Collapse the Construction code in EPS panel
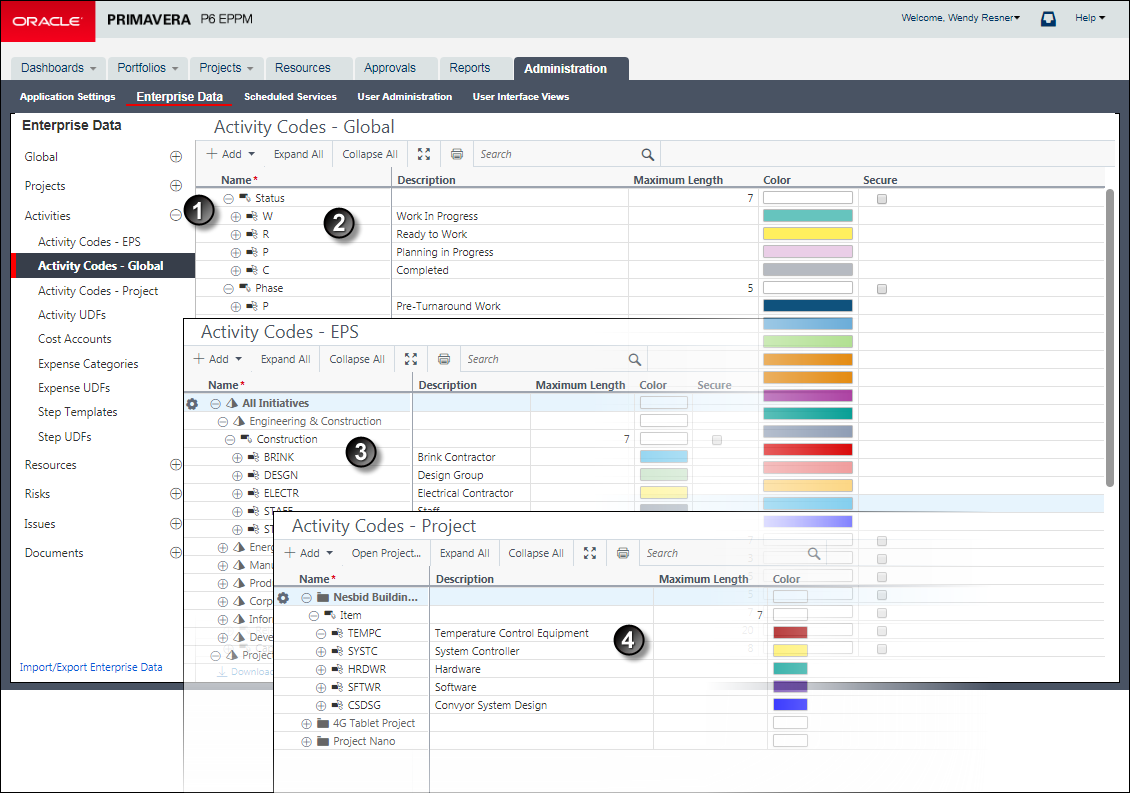Image resolution: width=1130 pixels, height=793 pixels. (230, 439)
